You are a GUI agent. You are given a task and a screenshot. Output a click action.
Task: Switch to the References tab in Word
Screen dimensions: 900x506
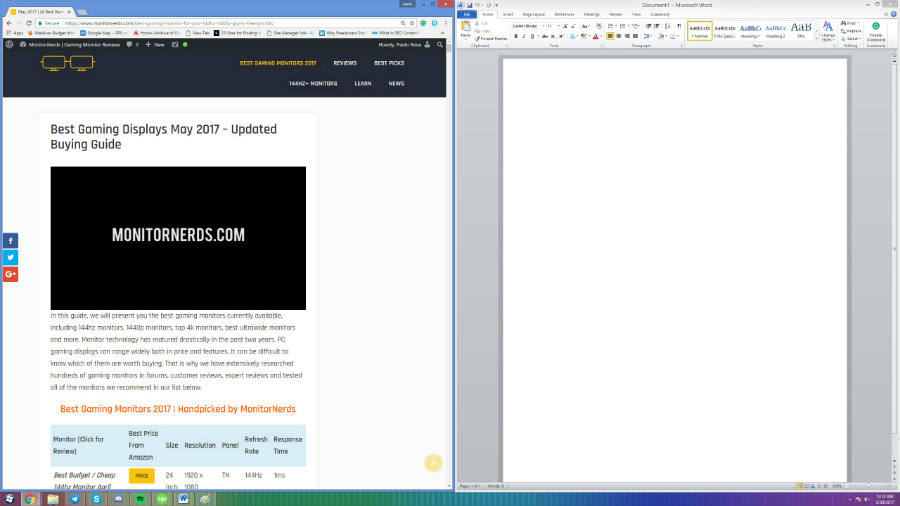pyautogui.click(x=564, y=14)
